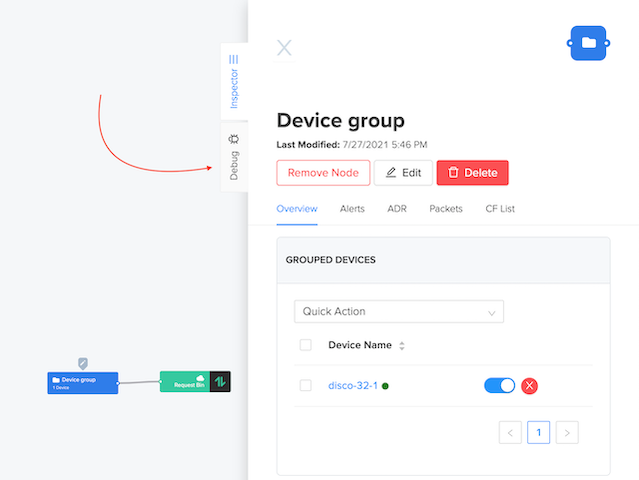This screenshot has width=639, height=480.
Task: Toggle the disco-32-1 device switch
Action: pos(499,386)
